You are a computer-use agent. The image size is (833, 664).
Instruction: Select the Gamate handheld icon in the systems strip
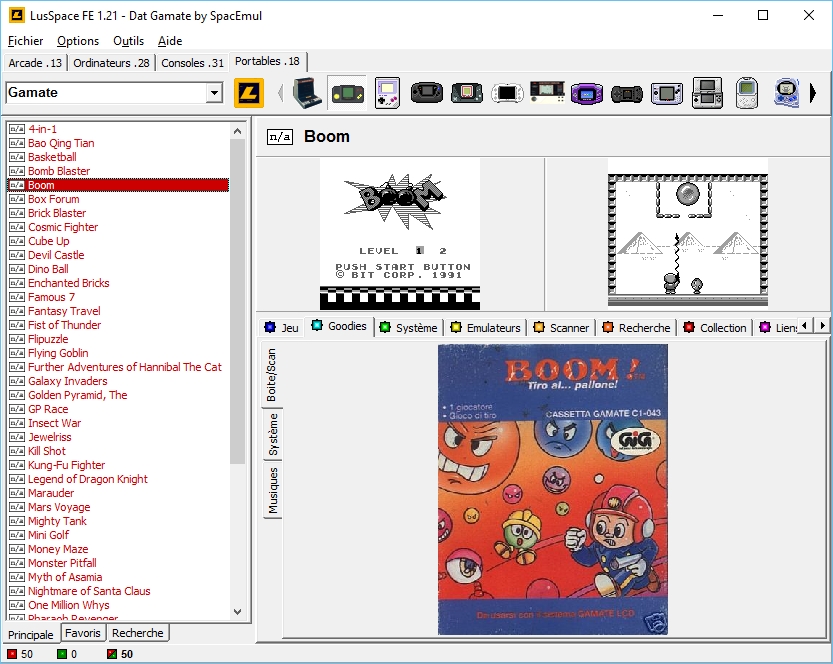click(347, 93)
